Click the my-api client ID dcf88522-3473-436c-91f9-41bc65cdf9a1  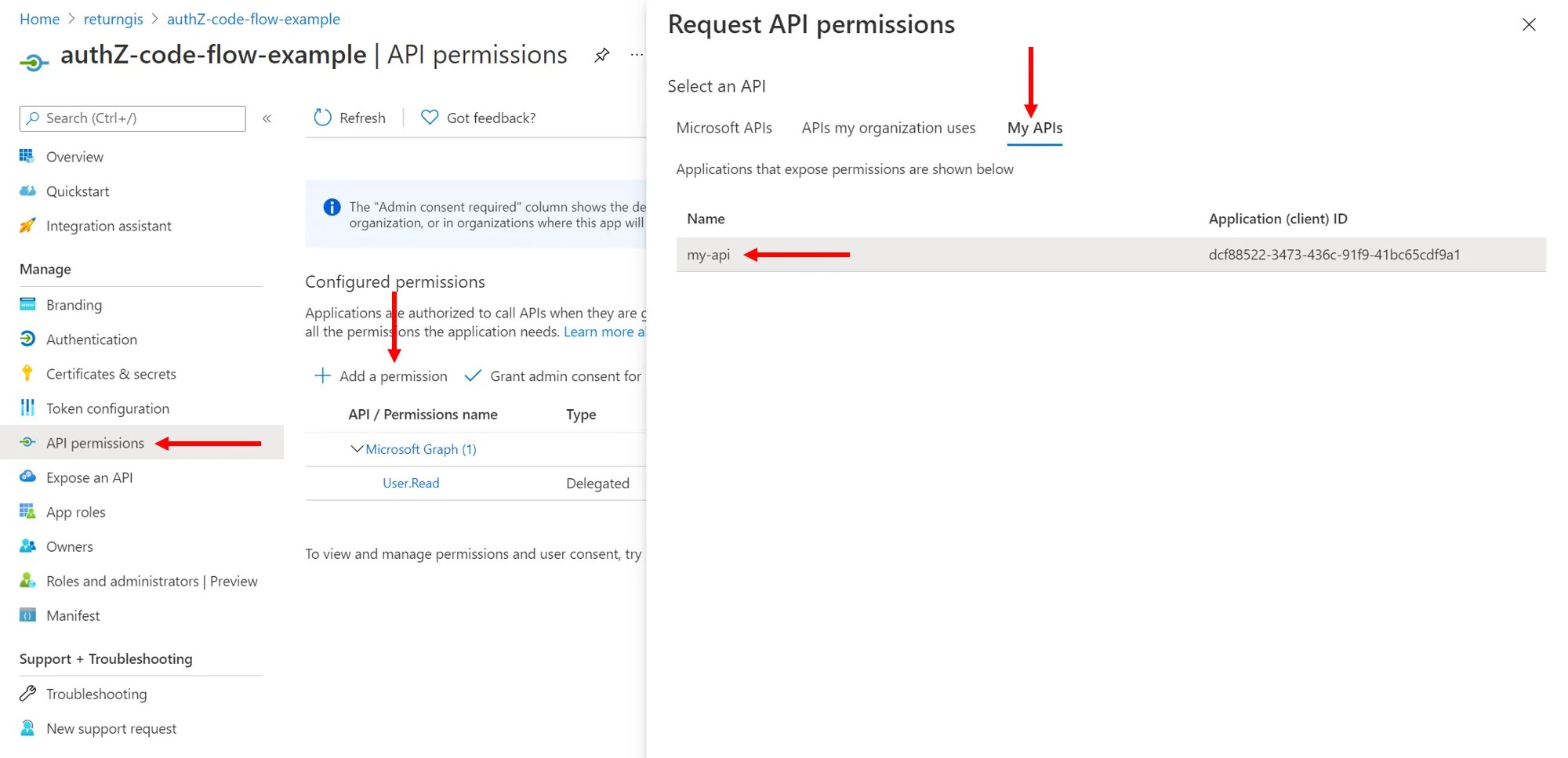pos(1334,255)
